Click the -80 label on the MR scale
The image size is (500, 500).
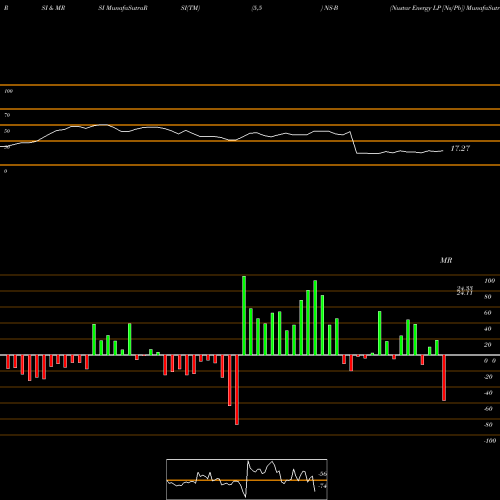click(x=488, y=425)
